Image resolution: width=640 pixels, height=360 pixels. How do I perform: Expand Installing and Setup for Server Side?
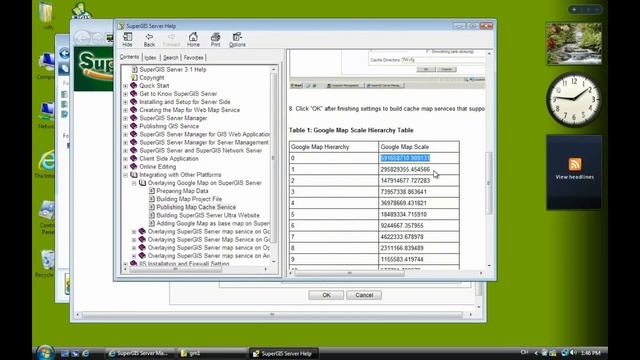click(126, 102)
